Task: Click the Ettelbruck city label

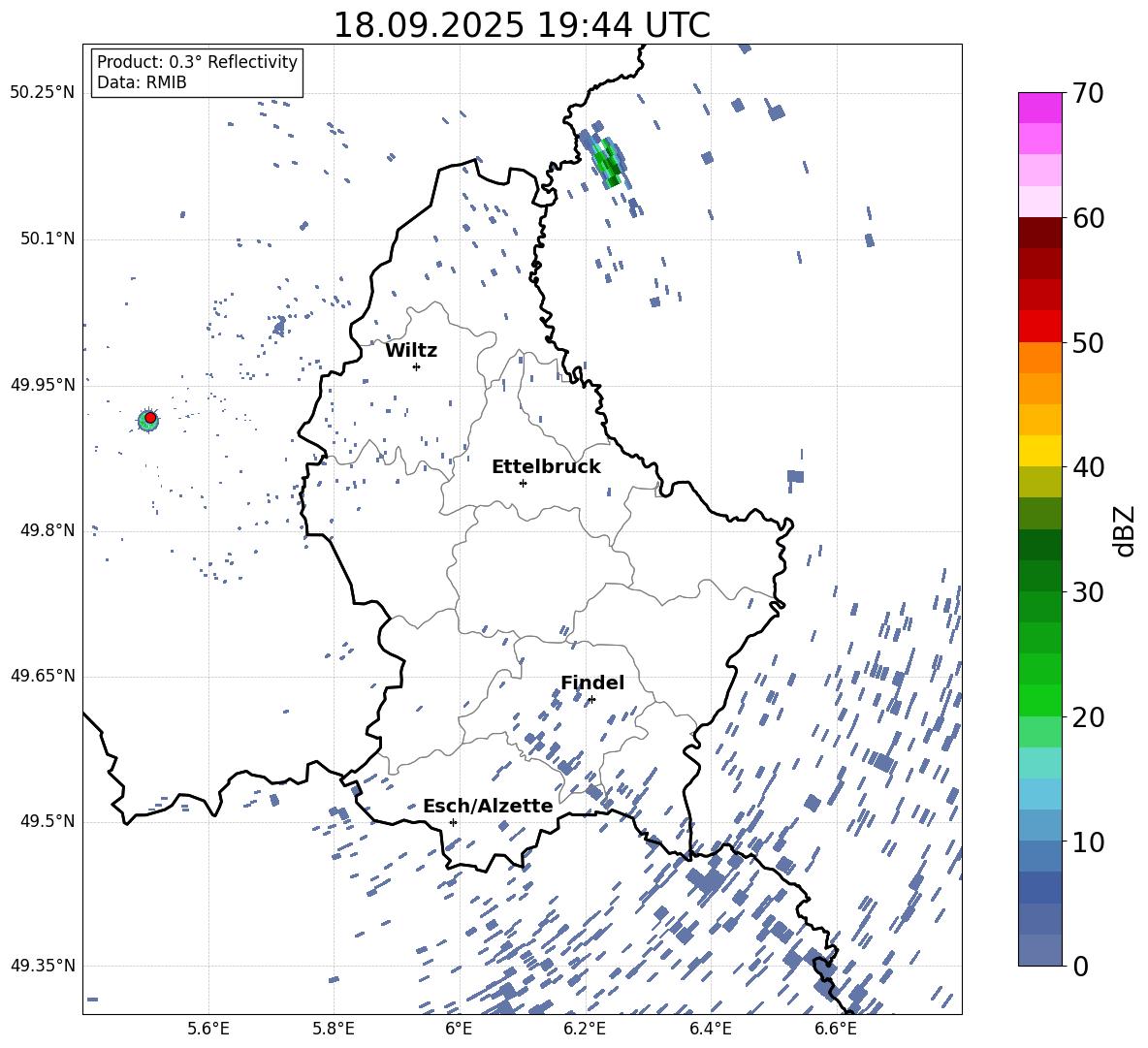Action: pyautogui.click(x=546, y=467)
